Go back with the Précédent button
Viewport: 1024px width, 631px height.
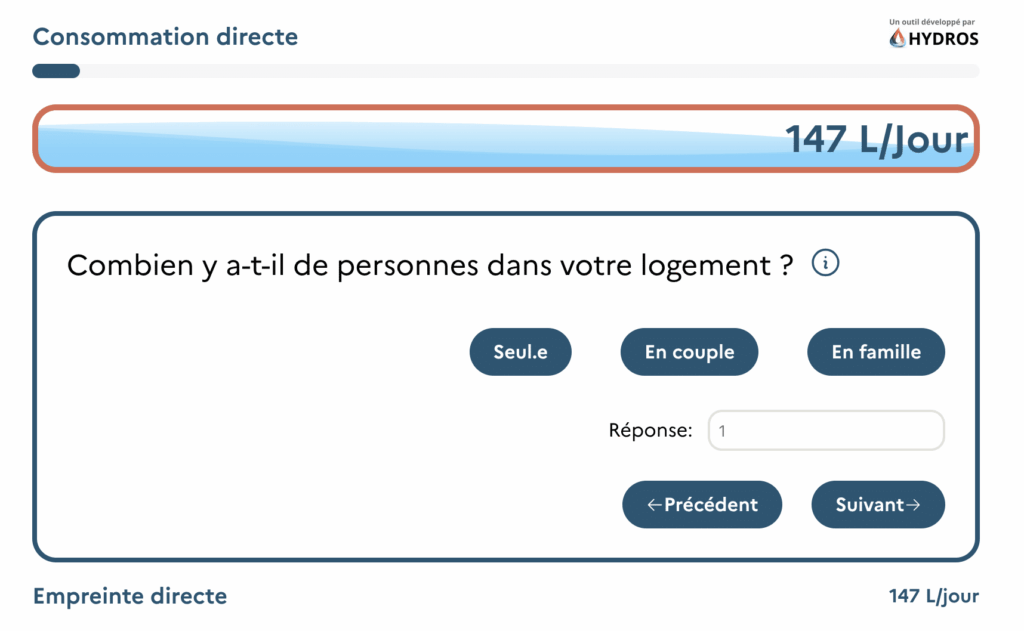pyautogui.click(x=702, y=505)
